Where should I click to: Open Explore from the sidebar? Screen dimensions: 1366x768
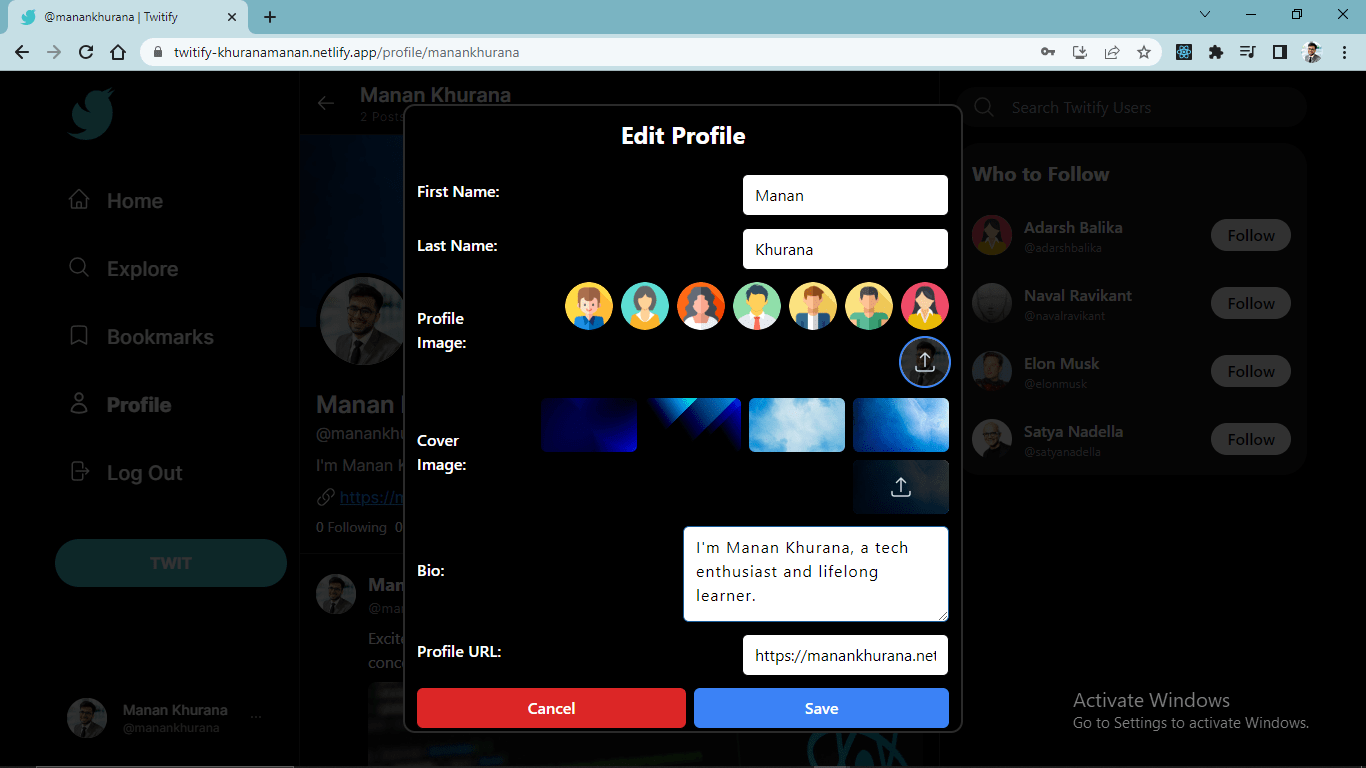coord(79,268)
